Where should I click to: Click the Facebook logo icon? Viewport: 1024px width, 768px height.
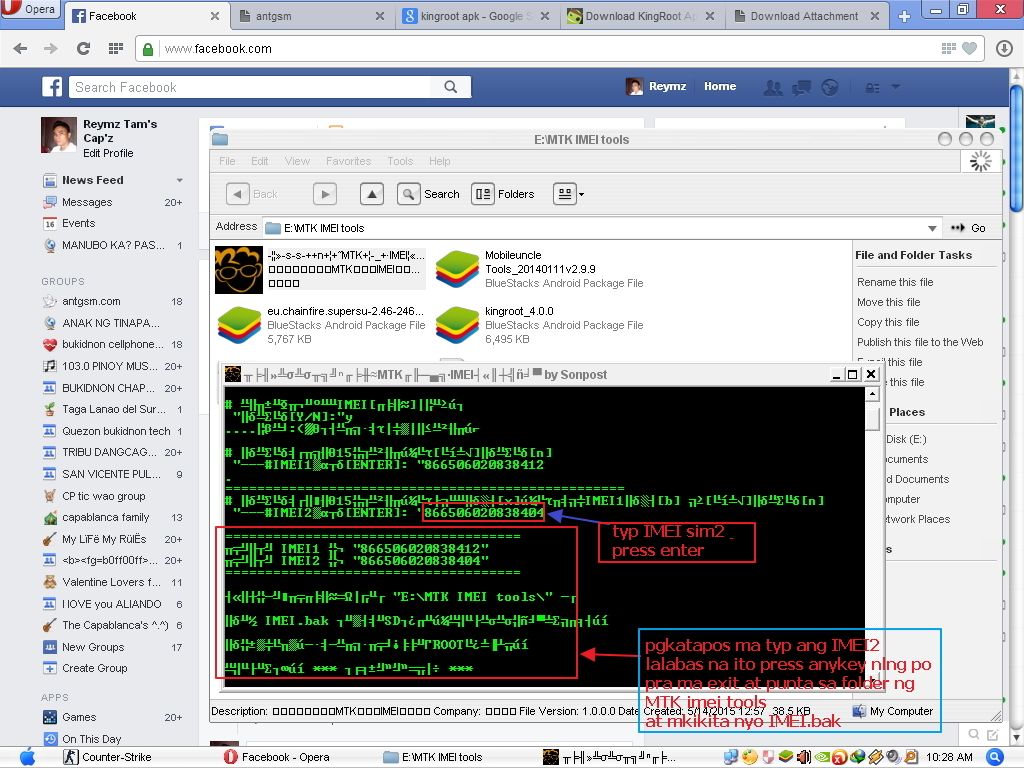click(x=52, y=87)
